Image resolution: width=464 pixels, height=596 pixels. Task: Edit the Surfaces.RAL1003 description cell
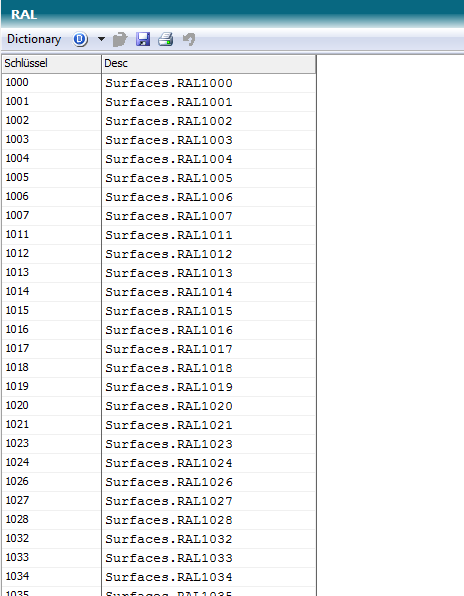click(209, 140)
